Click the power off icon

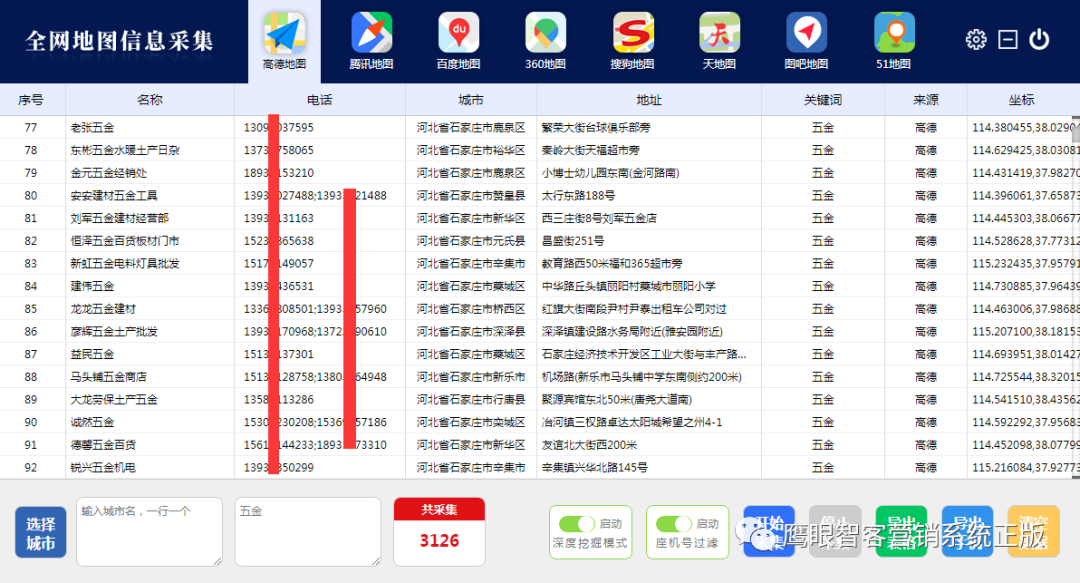pos(1039,39)
